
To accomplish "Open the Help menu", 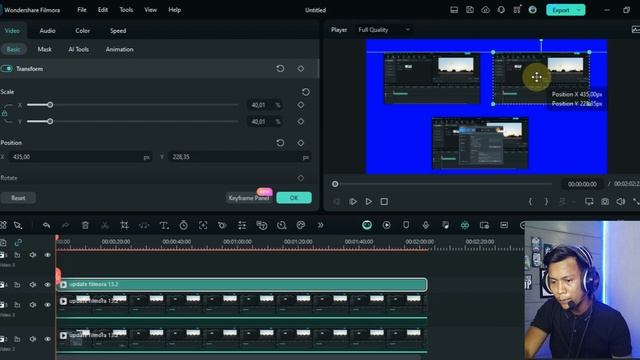I will point(174,10).
